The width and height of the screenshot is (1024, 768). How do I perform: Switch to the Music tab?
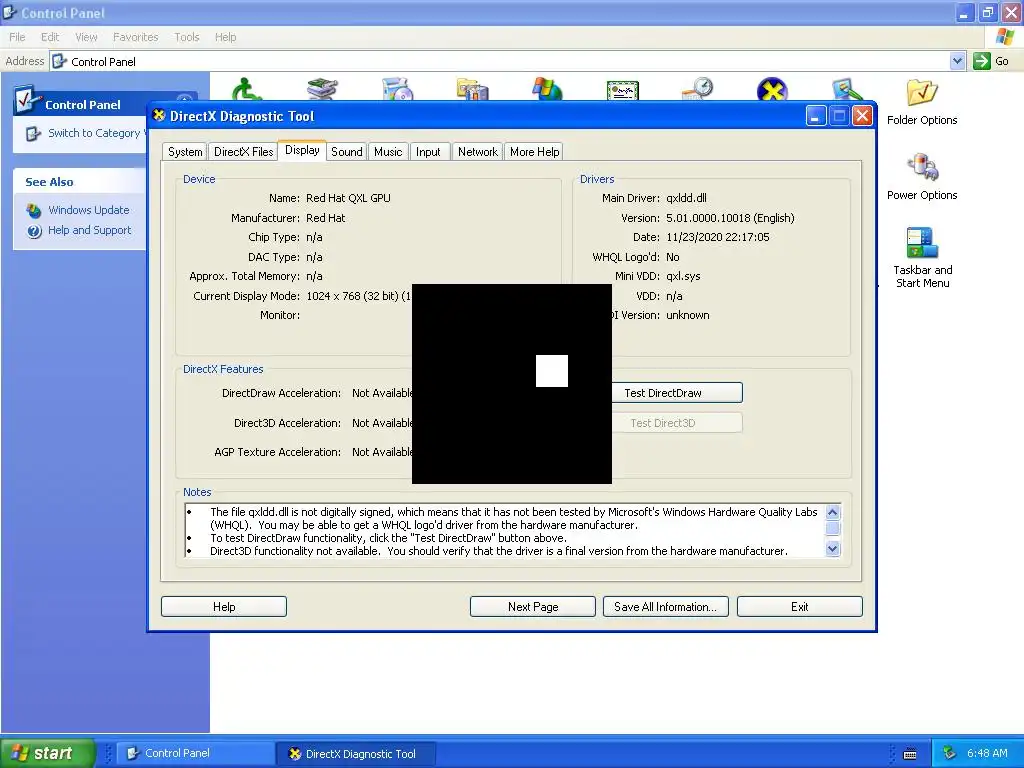tap(388, 152)
